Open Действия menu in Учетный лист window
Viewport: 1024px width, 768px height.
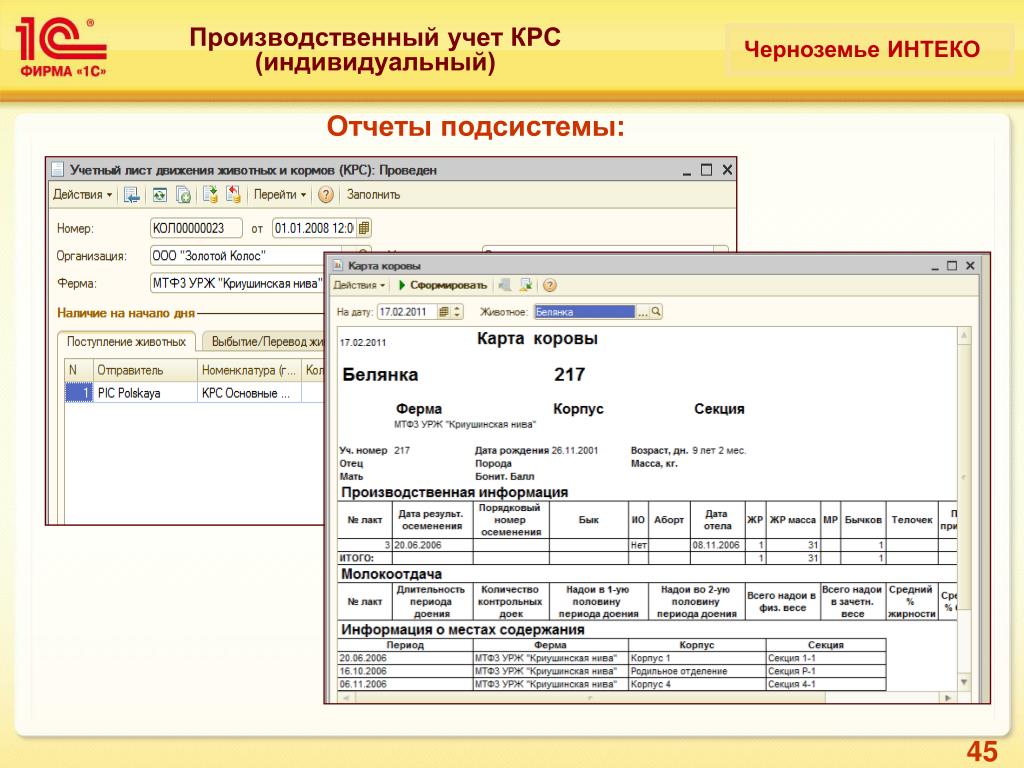(x=82, y=195)
